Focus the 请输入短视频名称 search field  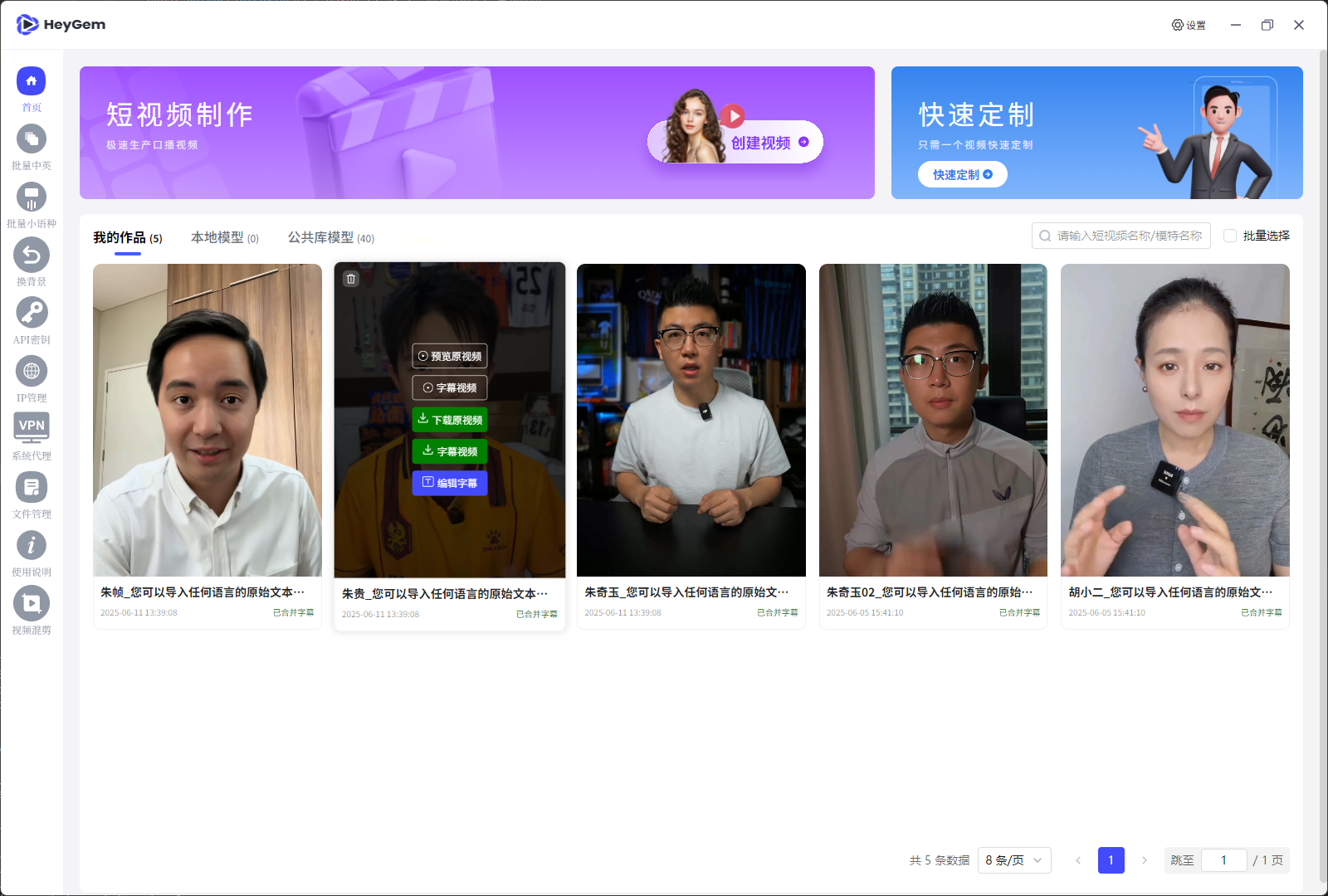click(x=1121, y=236)
